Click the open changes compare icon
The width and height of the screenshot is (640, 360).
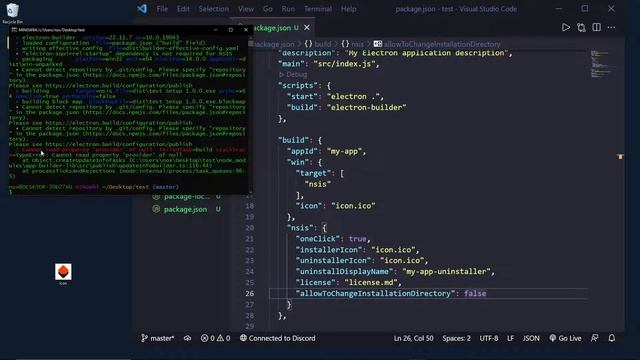[581, 27]
